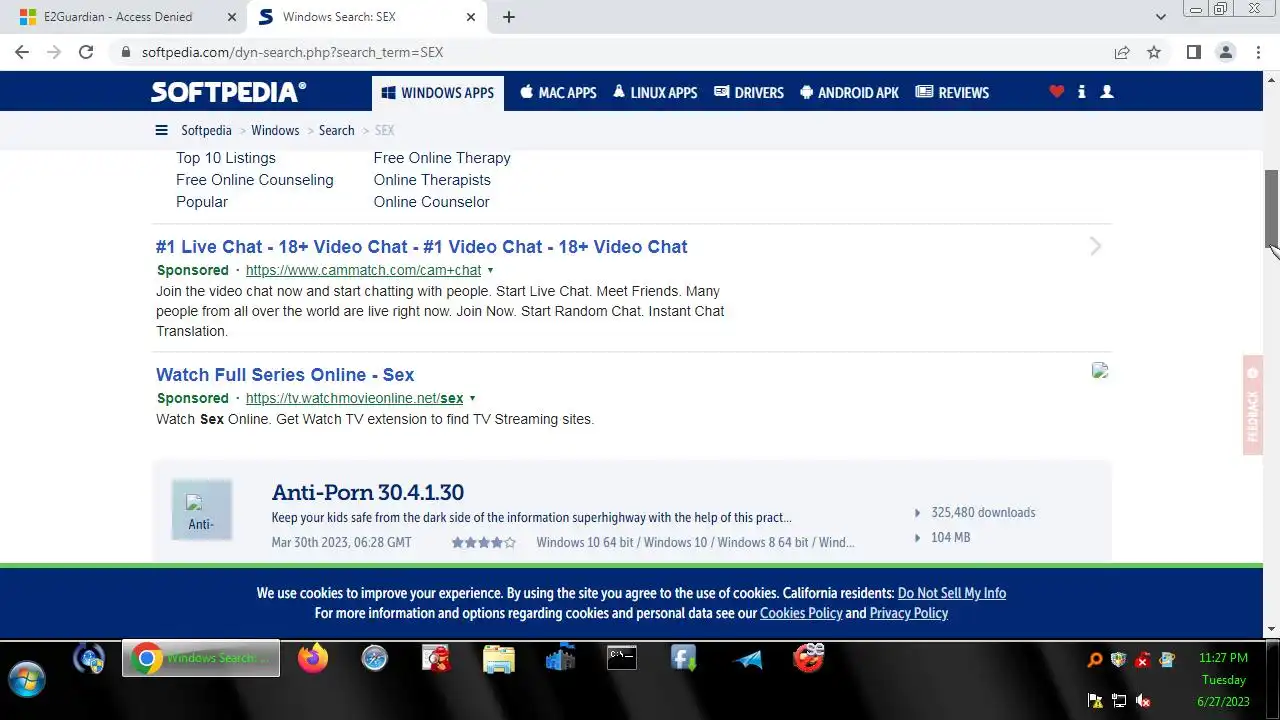Expand the dropdown arrow next to the cammatch URL
The image size is (1280, 720).
[490, 271]
